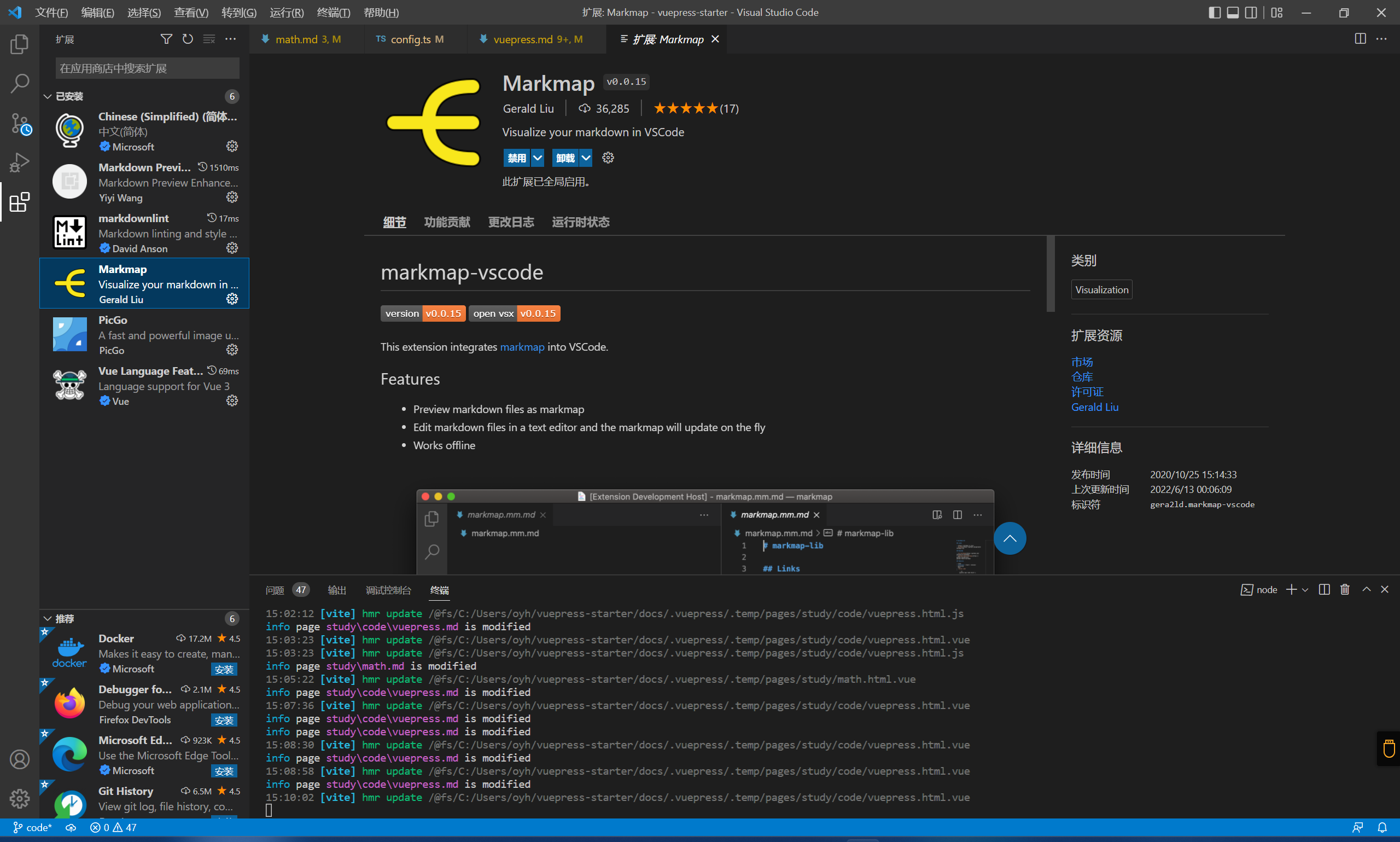Switch to 更改日志 tab

[511, 222]
